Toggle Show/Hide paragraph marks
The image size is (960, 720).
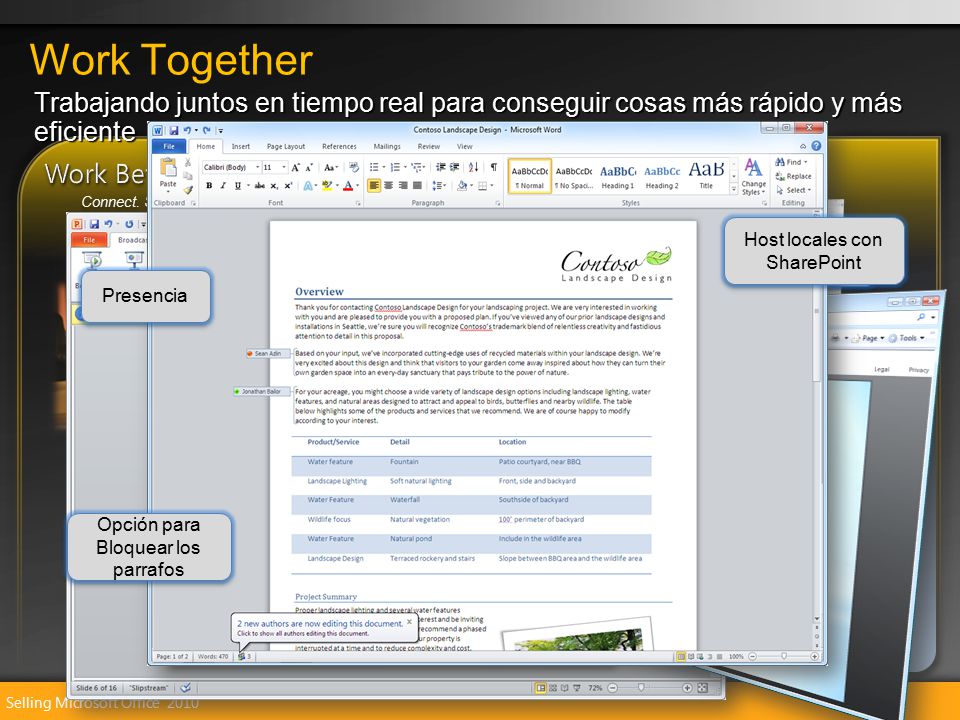pos(493,167)
